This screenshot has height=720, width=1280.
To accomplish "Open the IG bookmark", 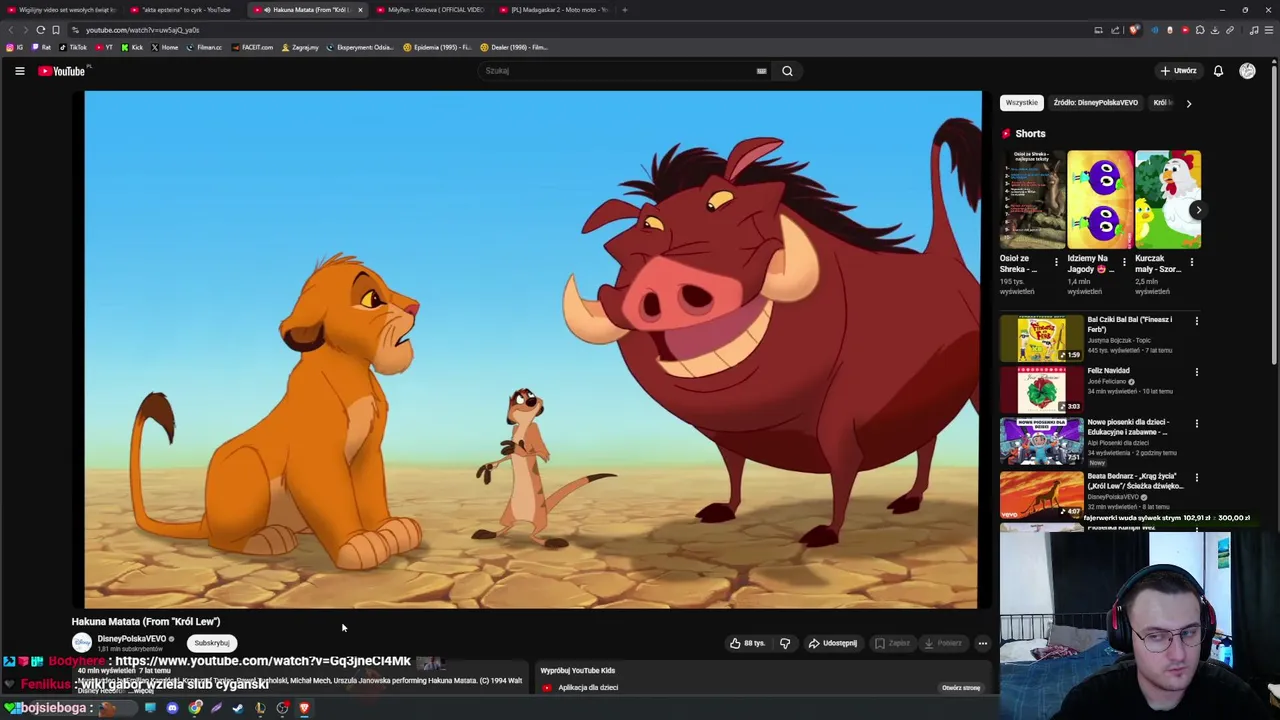I will tap(15, 47).
